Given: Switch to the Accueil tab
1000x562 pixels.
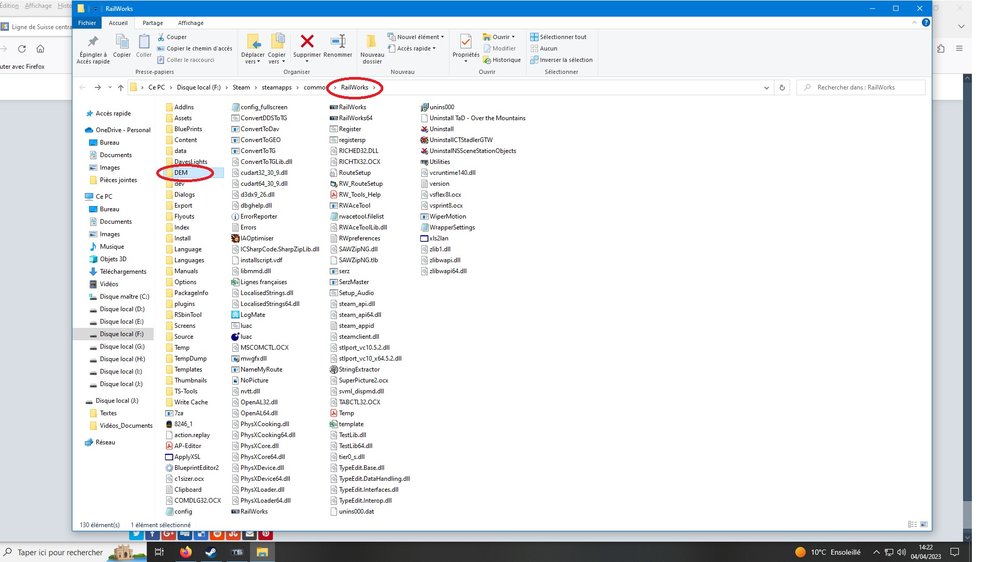Looking at the screenshot, I should coord(118,23).
